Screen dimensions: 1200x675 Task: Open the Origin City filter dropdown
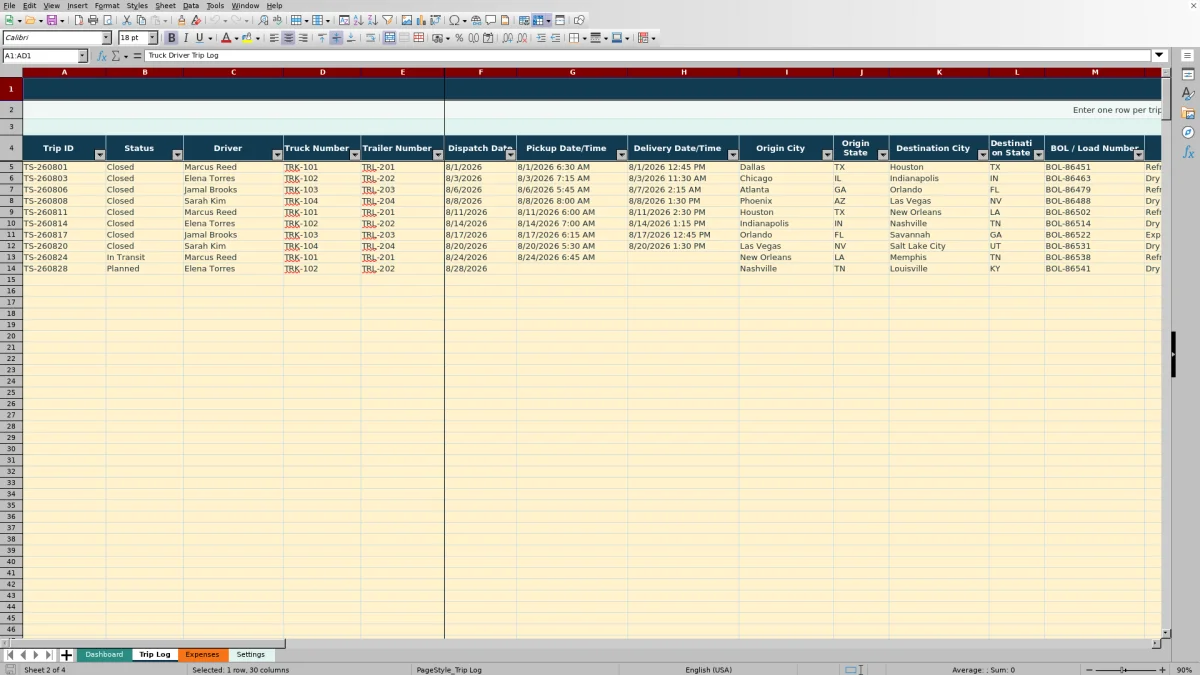[x=827, y=155]
